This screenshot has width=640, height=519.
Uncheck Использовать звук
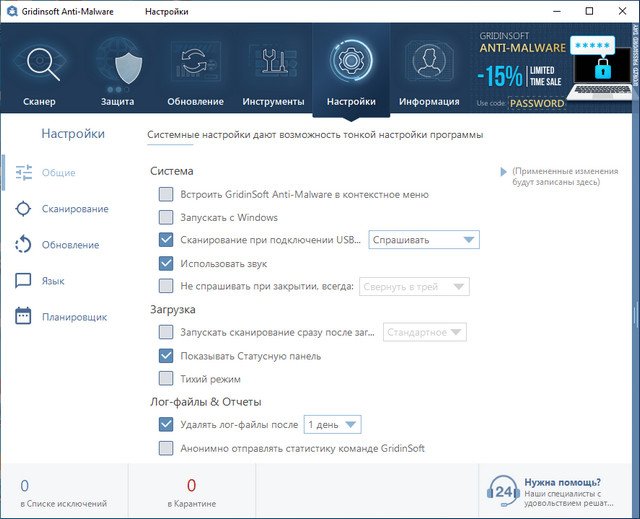pos(166,263)
